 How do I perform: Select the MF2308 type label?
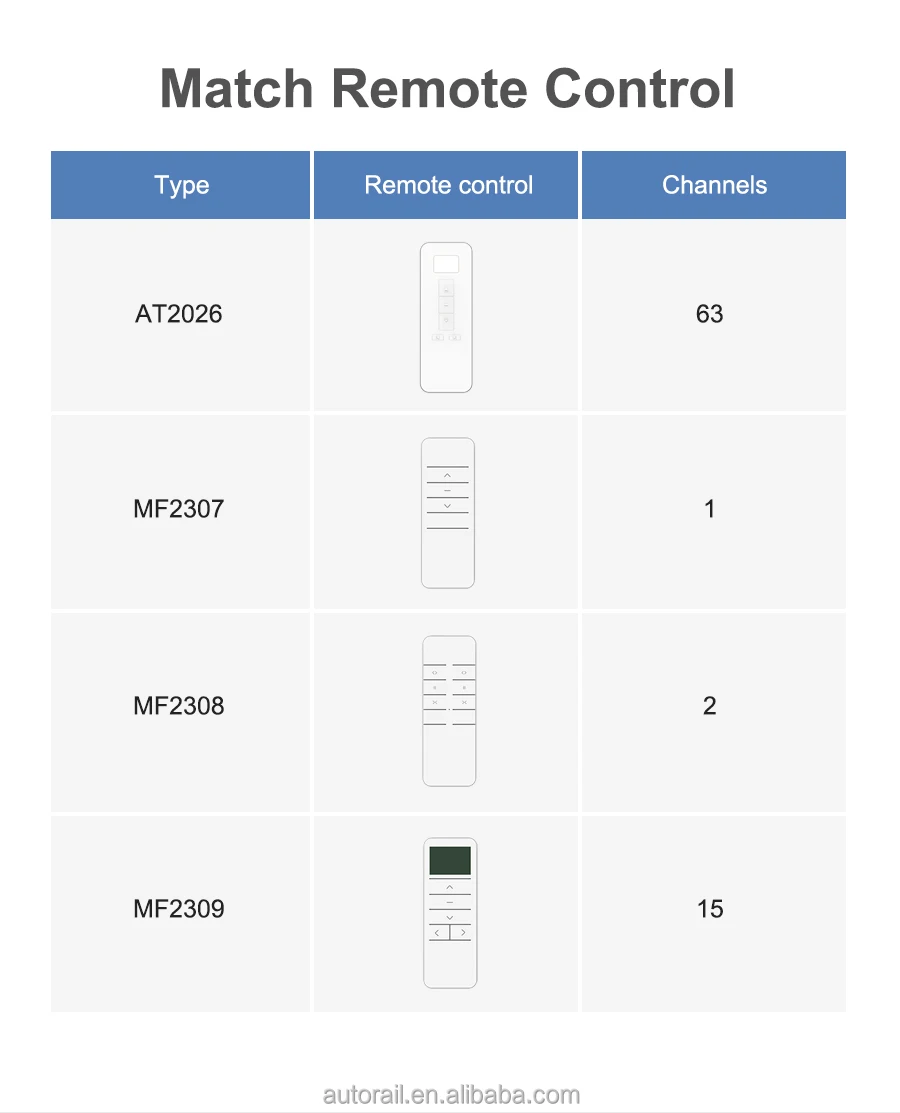[x=178, y=706]
